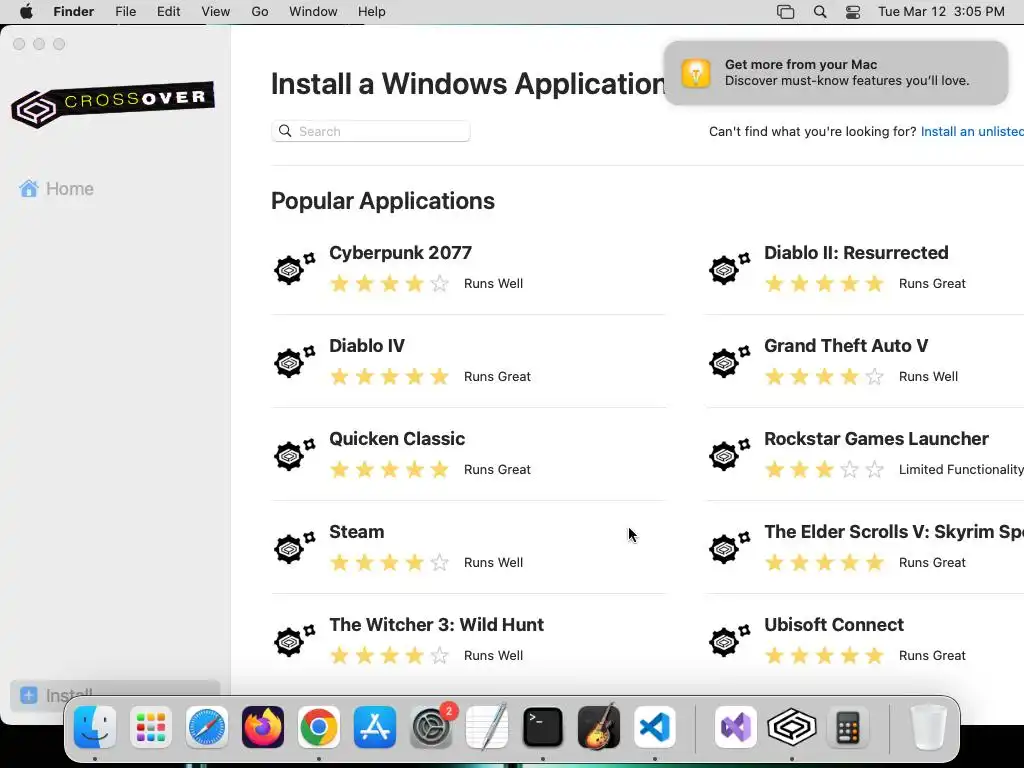This screenshot has height=768, width=1024.
Task: Click the Spotlight search icon in menu bar
Action: pyautogui.click(x=820, y=12)
